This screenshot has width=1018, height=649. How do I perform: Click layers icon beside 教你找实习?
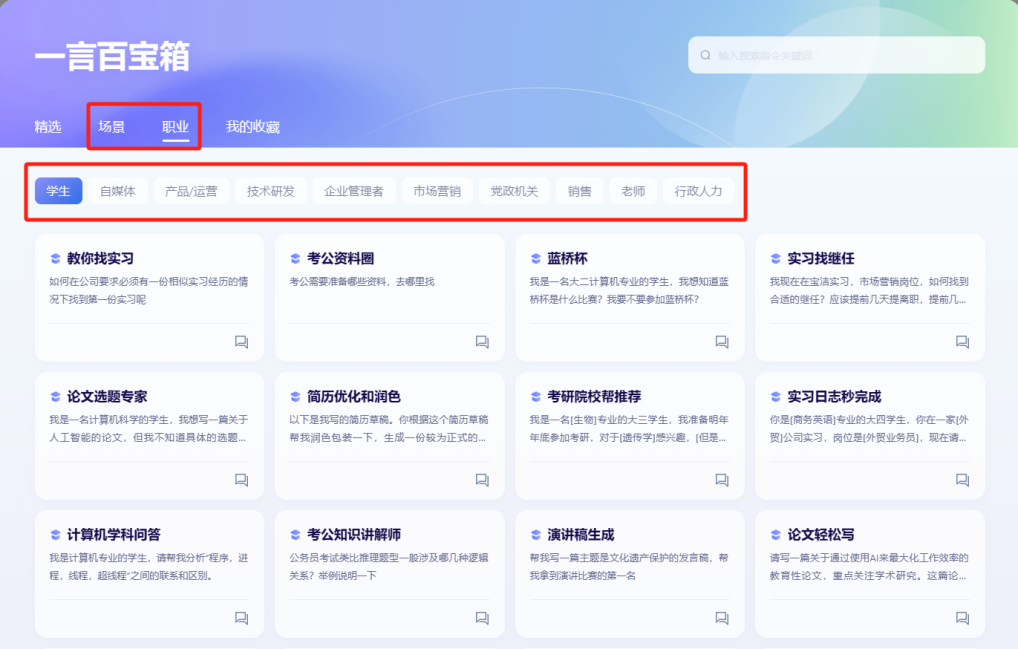point(55,258)
